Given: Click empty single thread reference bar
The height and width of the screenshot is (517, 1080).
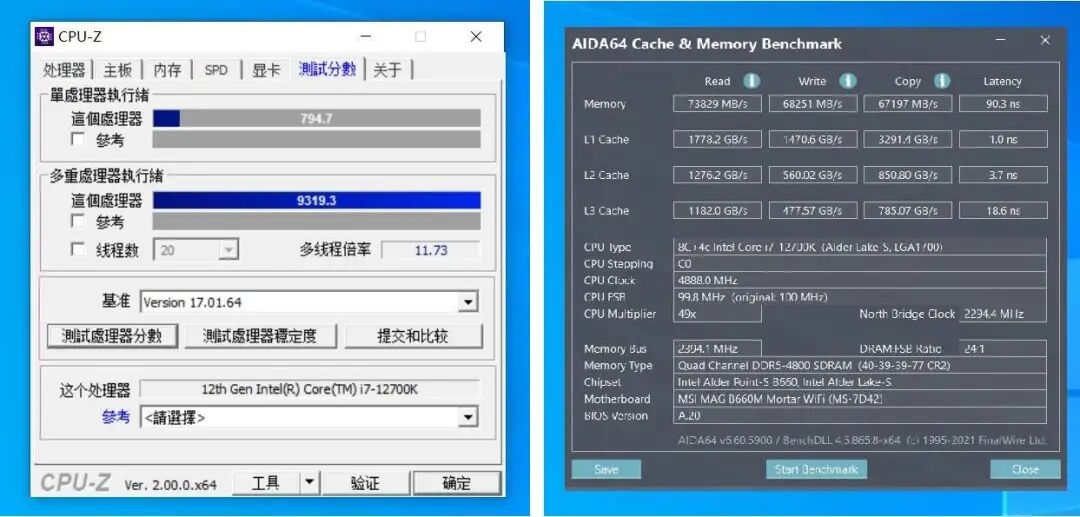Looking at the screenshot, I should (316, 140).
